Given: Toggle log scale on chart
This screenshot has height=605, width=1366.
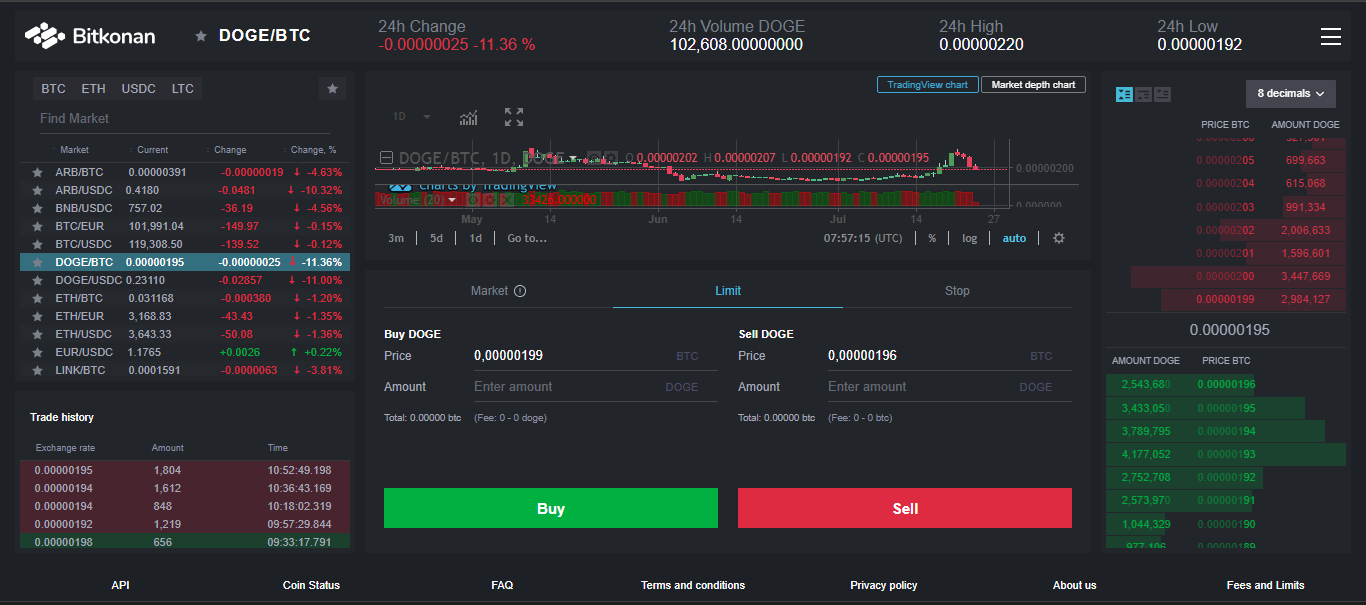Looking at the screenshot, I should [970, 238].
